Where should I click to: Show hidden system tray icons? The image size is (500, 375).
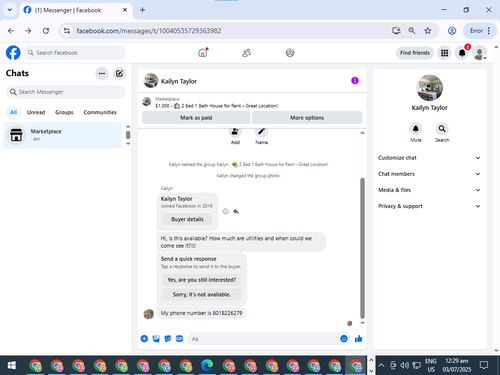tap(381, 365)
